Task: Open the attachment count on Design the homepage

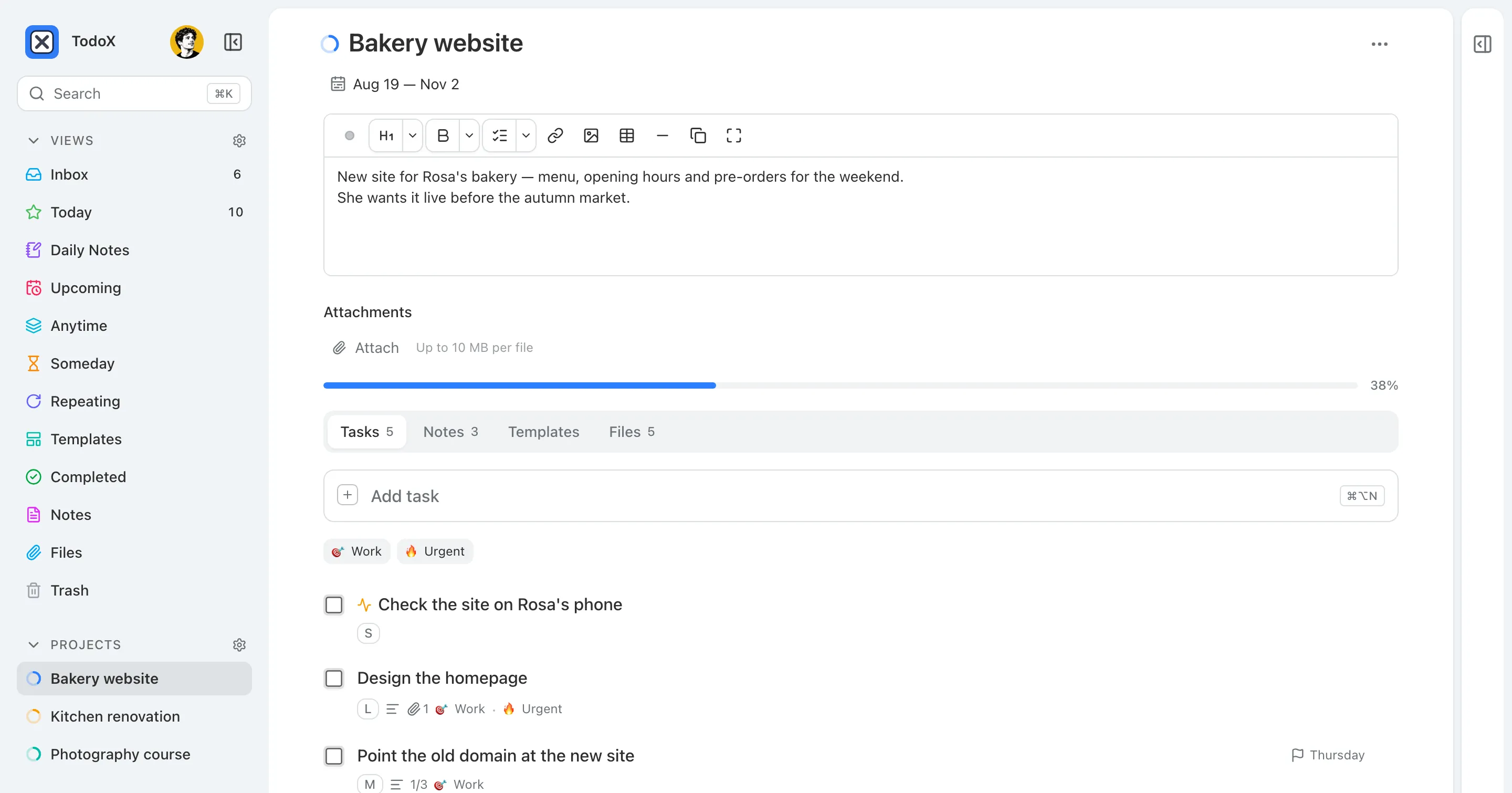Action: click(x=418, y=709)
